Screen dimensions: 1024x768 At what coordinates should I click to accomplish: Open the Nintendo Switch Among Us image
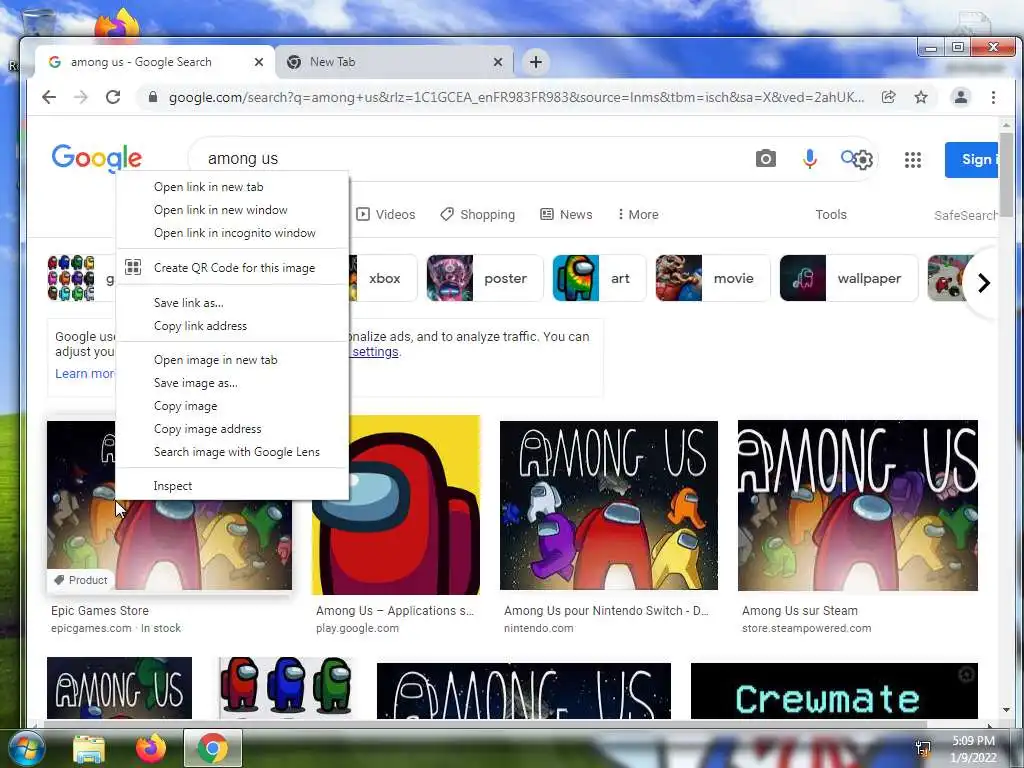(609, 505)
